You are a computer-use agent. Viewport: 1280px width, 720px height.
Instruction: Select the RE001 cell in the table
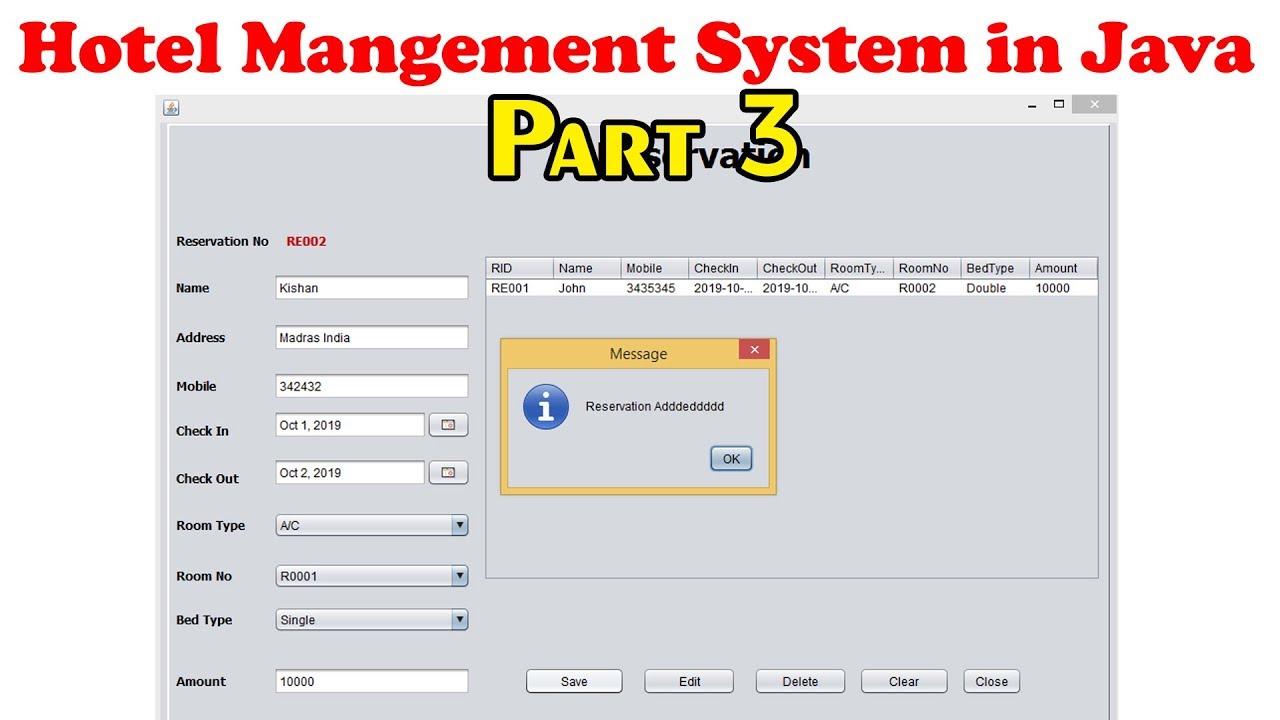520,288
